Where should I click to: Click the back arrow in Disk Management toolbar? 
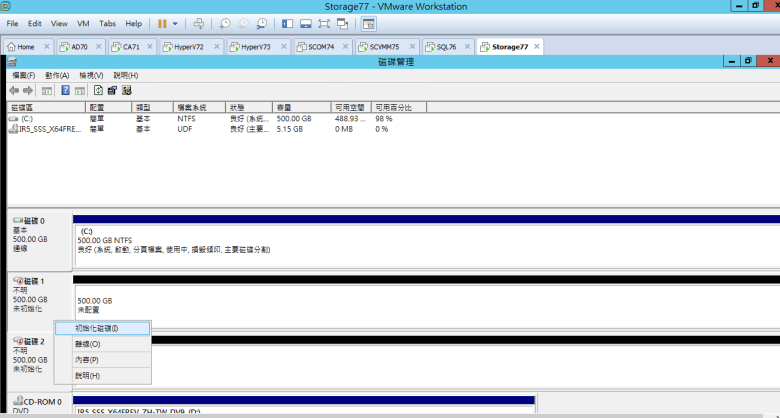point(14,90)
